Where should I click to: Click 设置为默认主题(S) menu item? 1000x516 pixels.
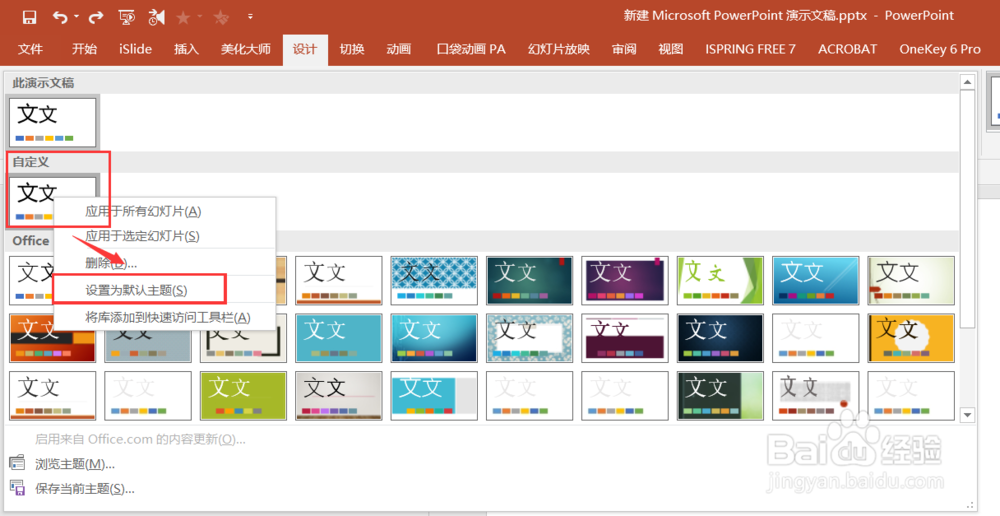coord(165,290)
